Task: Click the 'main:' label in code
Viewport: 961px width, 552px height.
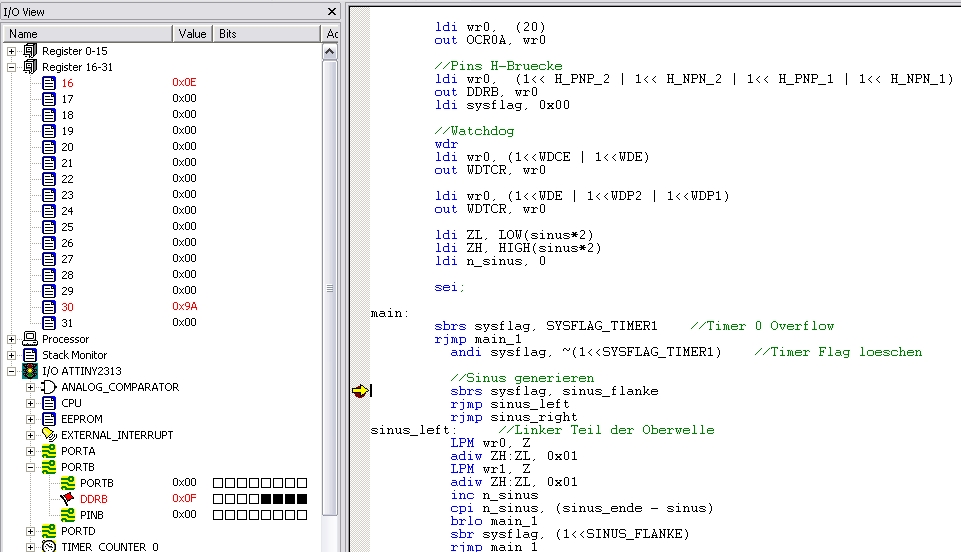Action: click(389, 313)
